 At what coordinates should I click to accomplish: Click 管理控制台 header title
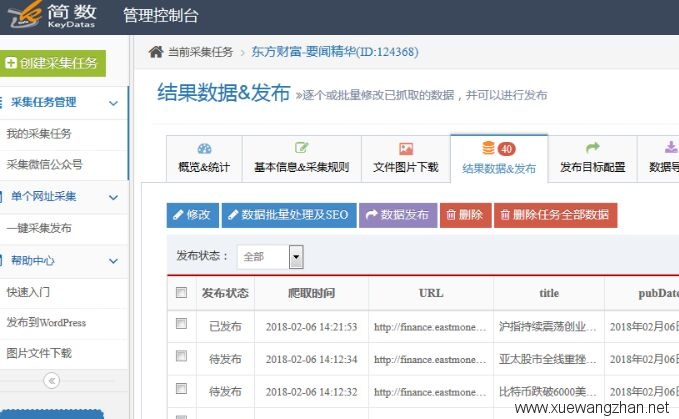(161, 16)
